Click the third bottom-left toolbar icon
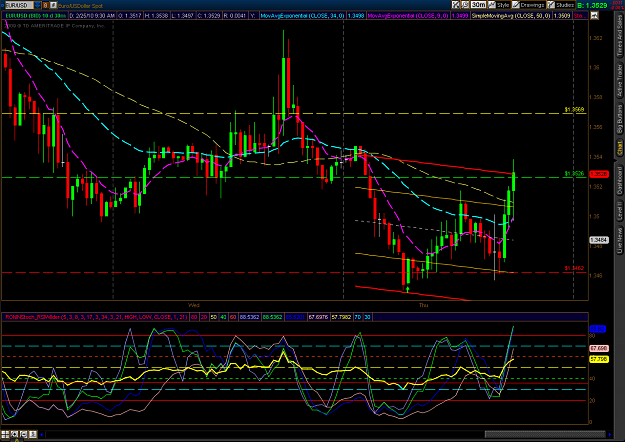The height and width of the screenshot is (442, 625). 24,434
